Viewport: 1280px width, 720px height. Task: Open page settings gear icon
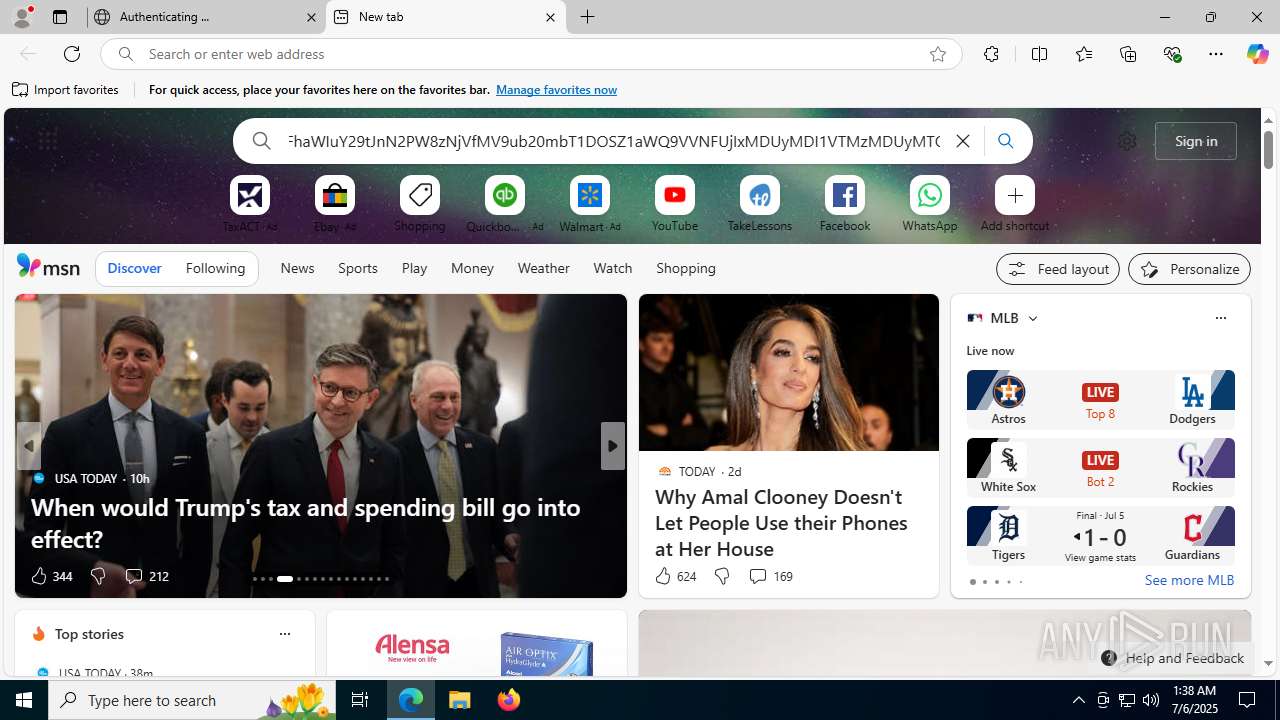1127,141
